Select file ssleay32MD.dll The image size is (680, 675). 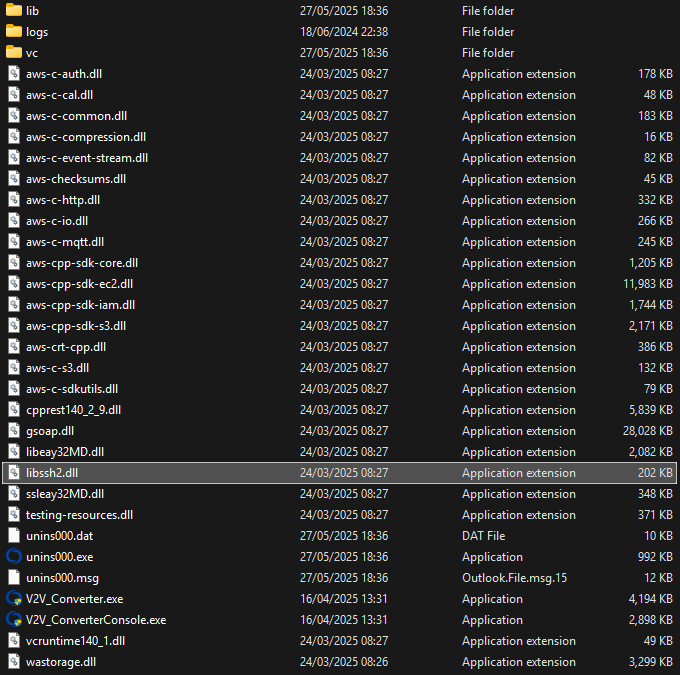pyautogui.click(x=65, y=494)
